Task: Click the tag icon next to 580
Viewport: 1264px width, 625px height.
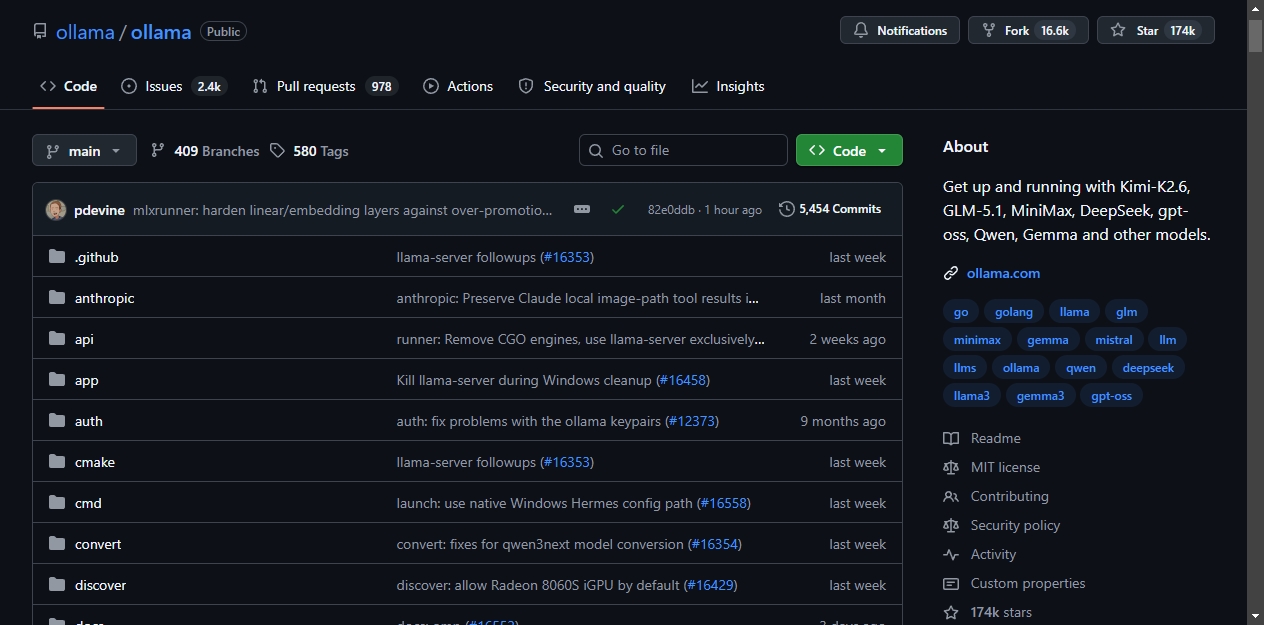Action: click(x=278, y=151)
